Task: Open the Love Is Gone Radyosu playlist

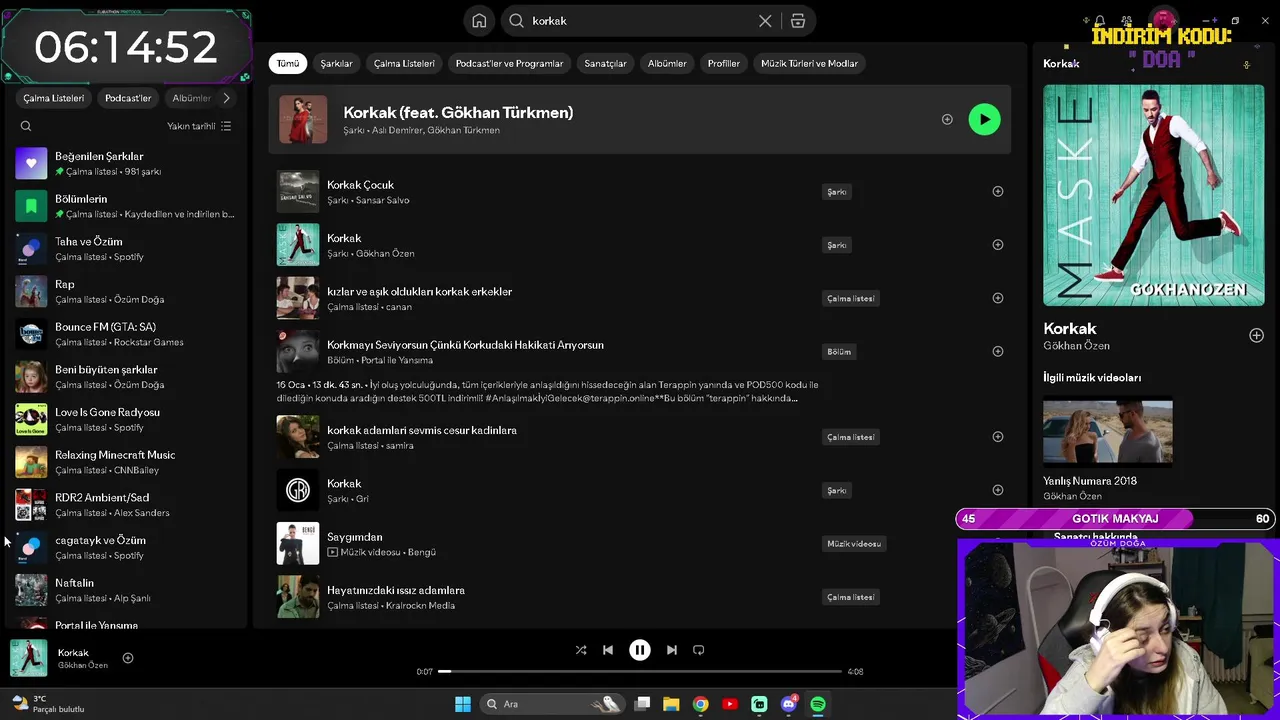Action: coord(125,419)
